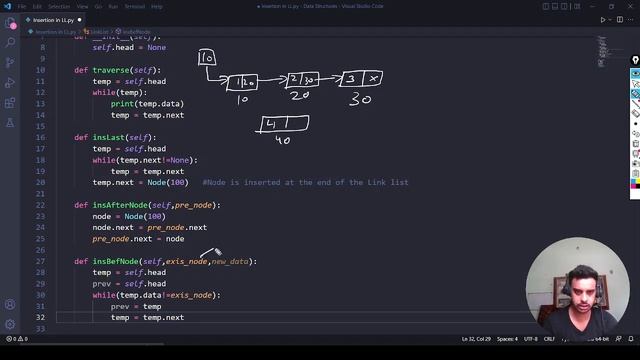Screen dimensions: 640x360
Task: Open the Testing flask view
Action: click(x=10, y=122)
